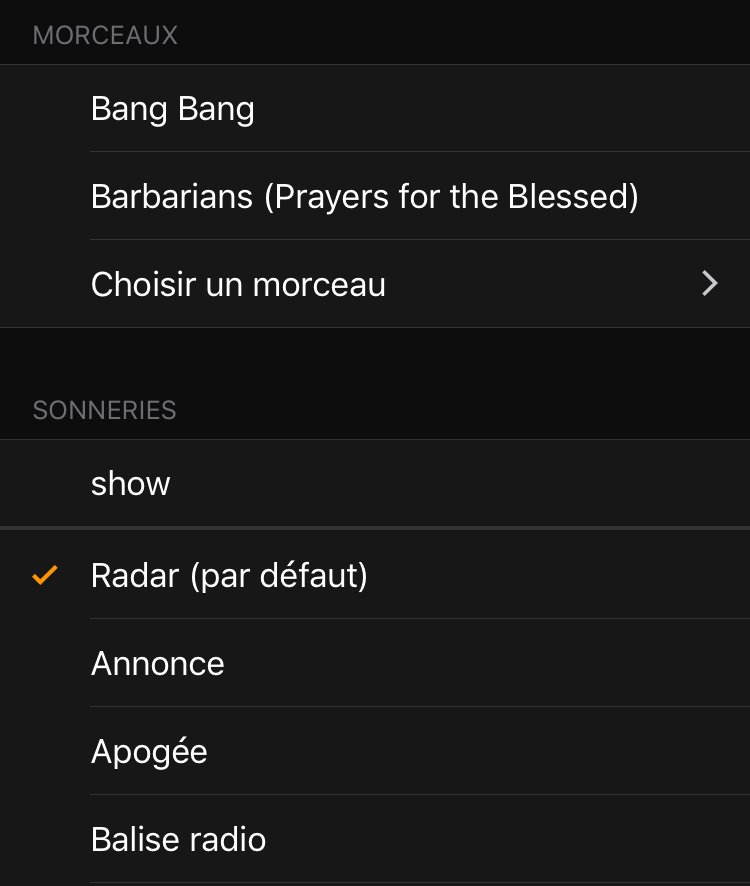Select the Bang Bang song
Viewport: 750px width, 886px height.
click(173, 109)
